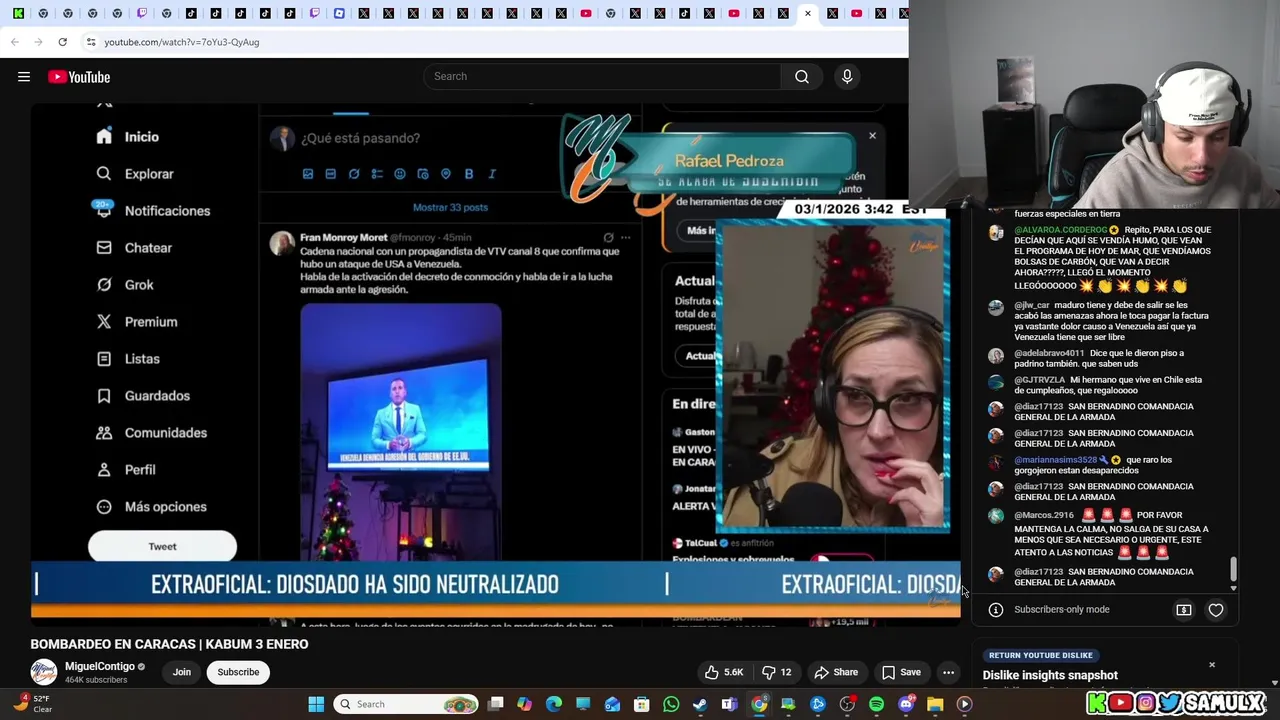Open Microsoft Teams from the taskbar
Screen dimensions: 1280x720
(x=729, y=704)
